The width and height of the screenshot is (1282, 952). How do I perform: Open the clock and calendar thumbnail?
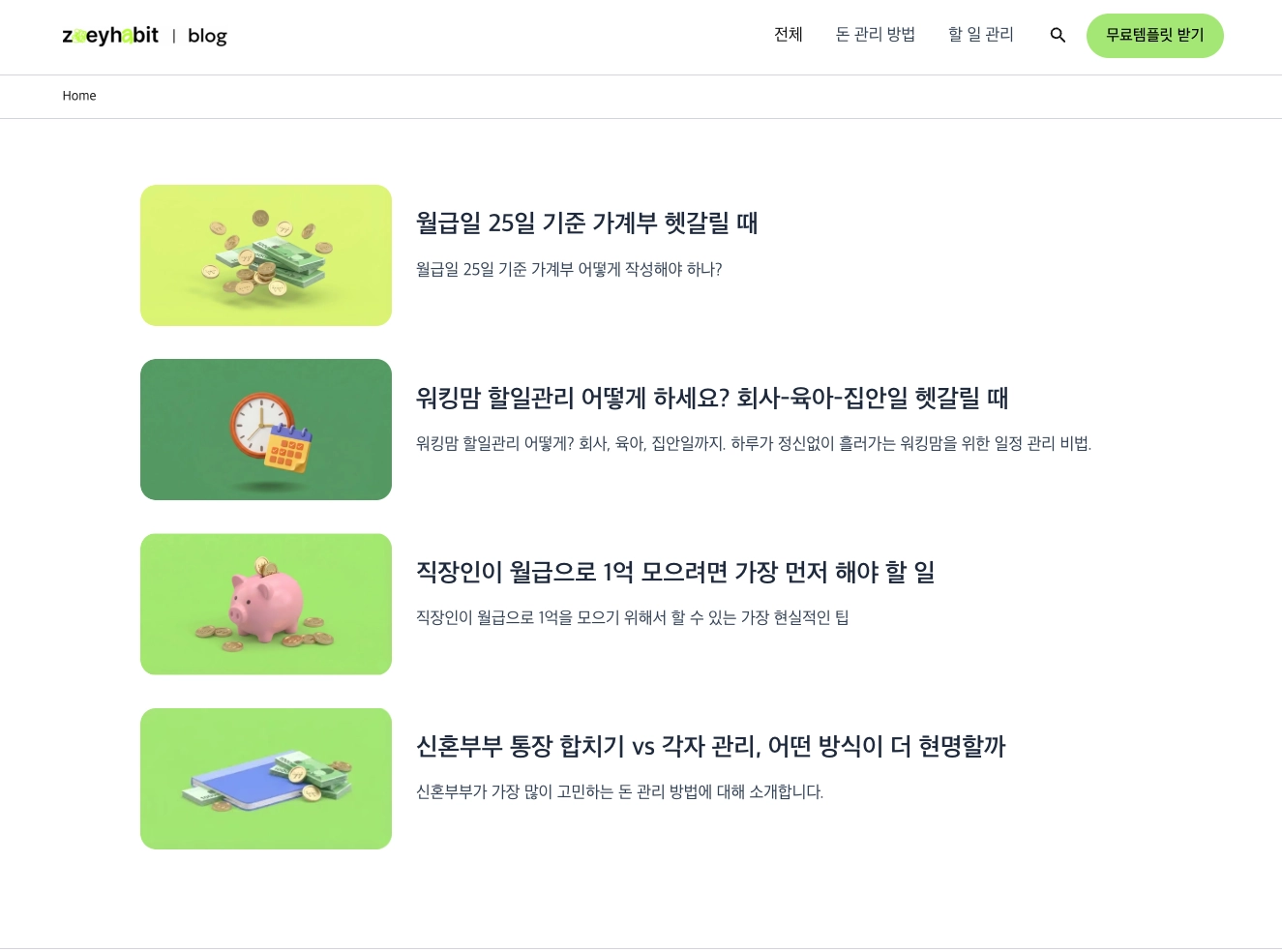tap(266, 430)
